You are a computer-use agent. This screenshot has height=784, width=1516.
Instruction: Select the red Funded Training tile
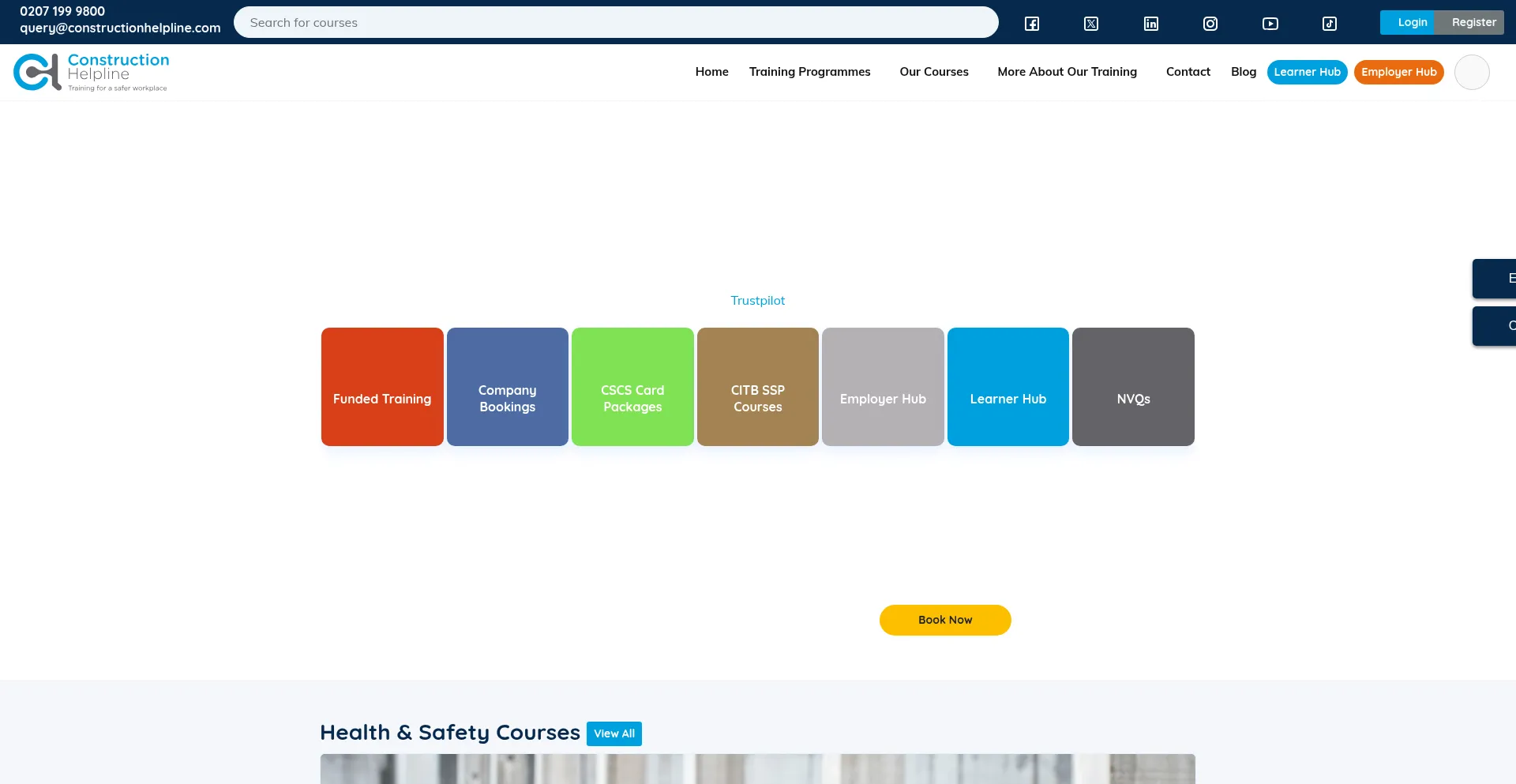[x=382, y=387]
